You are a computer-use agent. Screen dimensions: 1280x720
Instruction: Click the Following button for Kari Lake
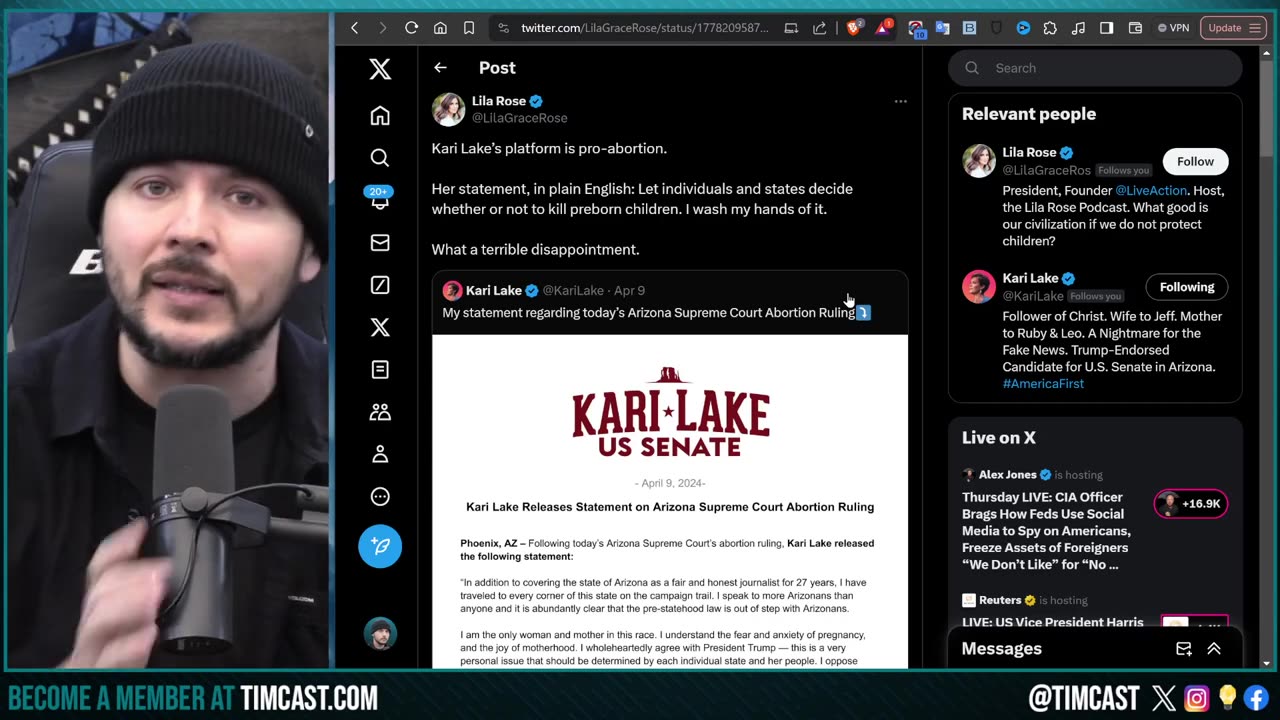[1187, 287]
